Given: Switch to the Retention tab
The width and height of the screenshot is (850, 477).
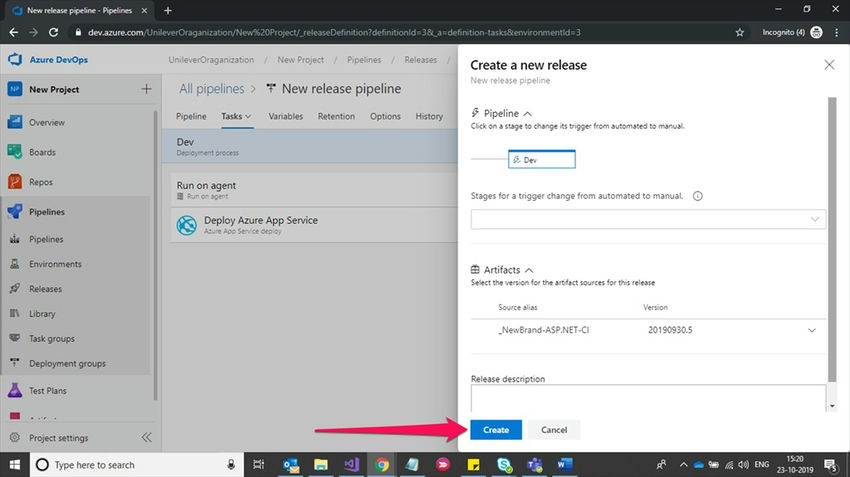Looking at the screenshot, I should click(336, 116).
